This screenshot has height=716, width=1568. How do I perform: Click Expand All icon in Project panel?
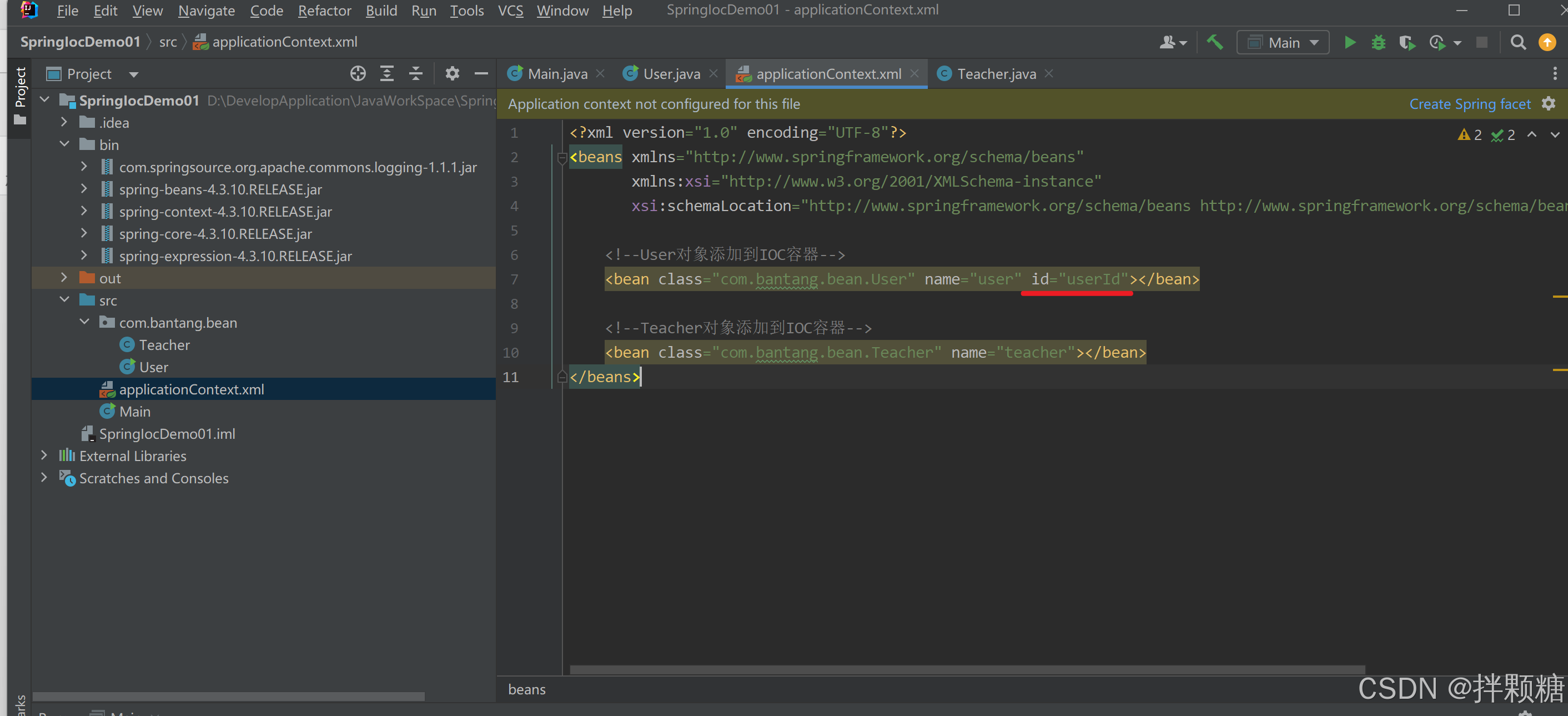coord(387,74)
